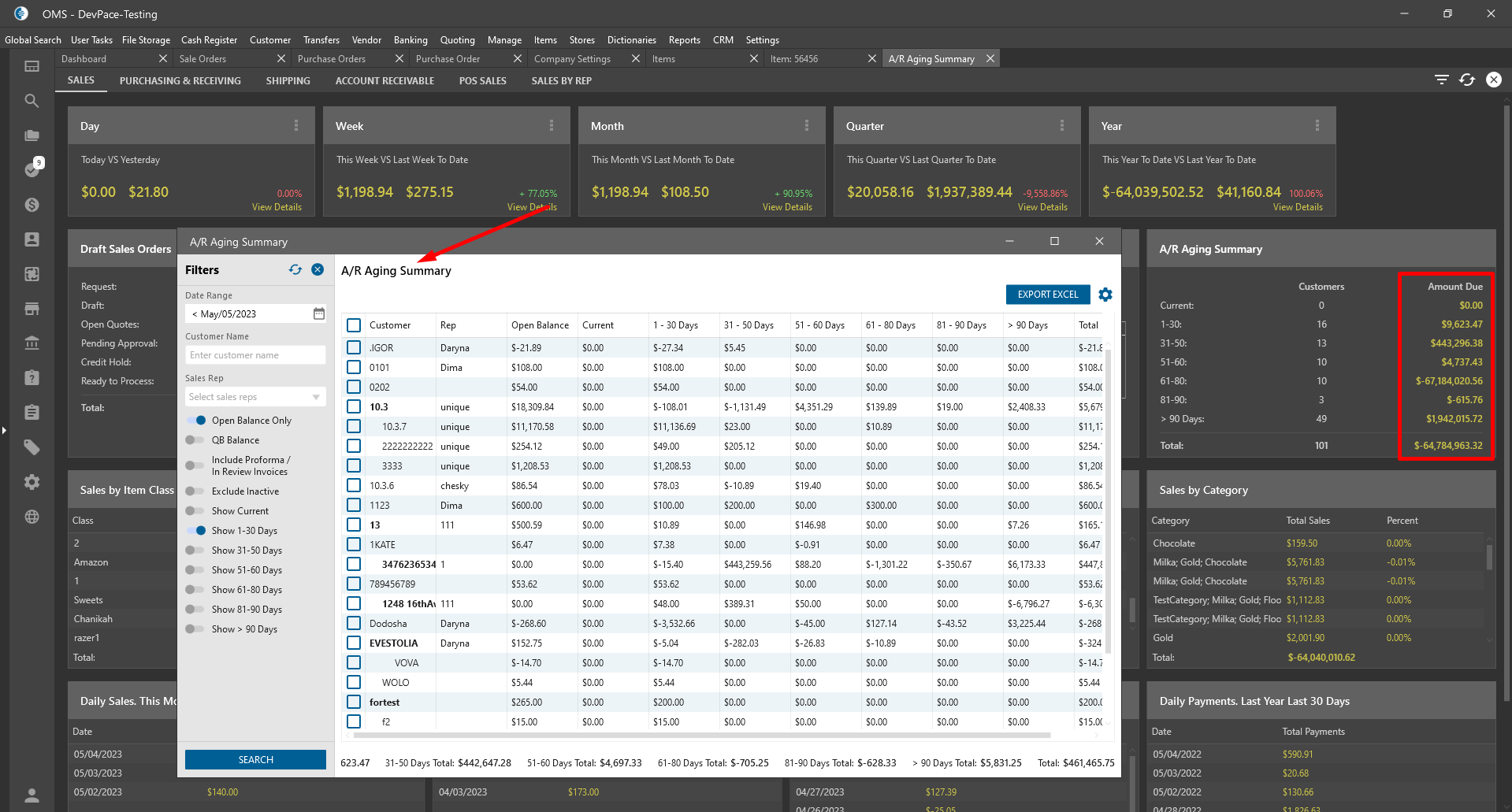Screen dimensions: 1512x812
Task: Click the dashboard filter lines icon at top right
Action: pos(1441,80)
